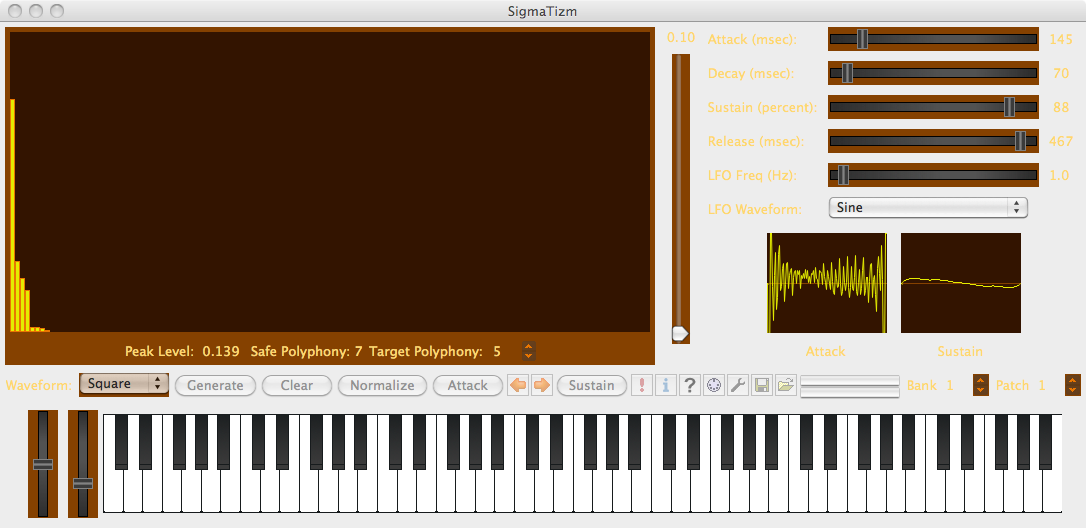Open help with the question mark icon
Image resolution: width=1086 pixels, height=528 pixels.
pos(689,385)
